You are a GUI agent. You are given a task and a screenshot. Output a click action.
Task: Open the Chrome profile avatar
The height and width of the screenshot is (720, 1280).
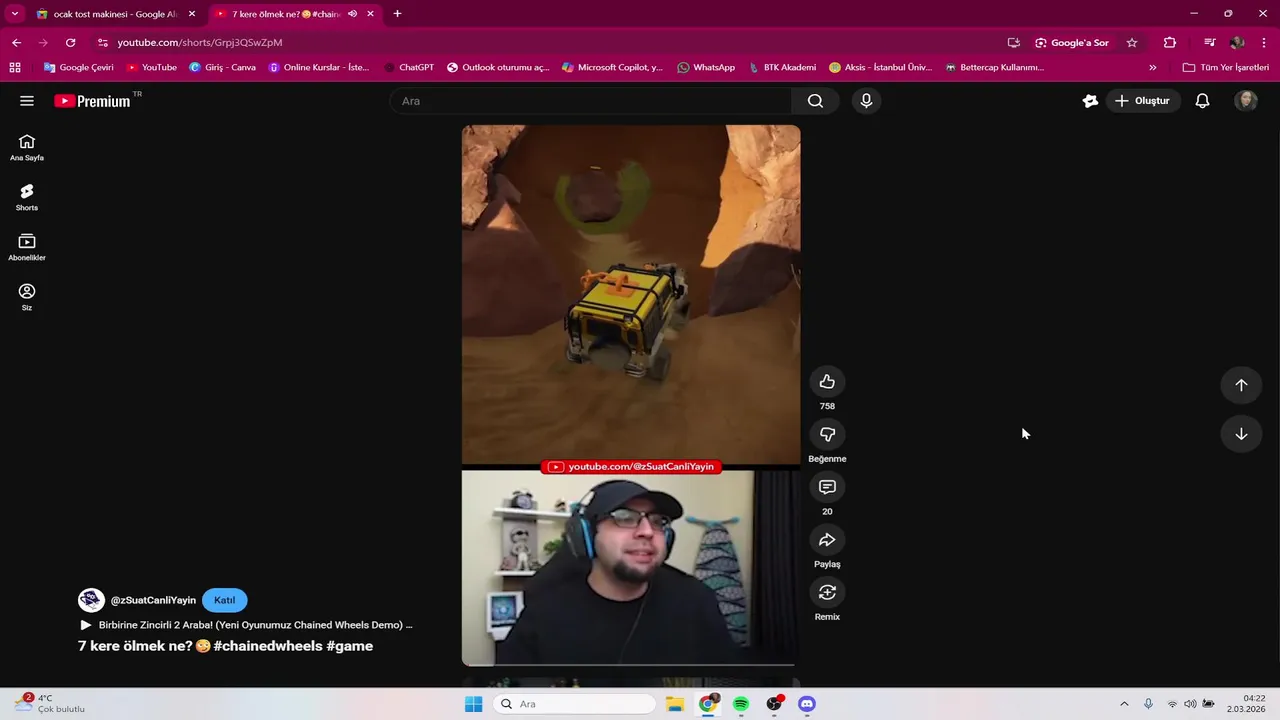point(1237,43)
